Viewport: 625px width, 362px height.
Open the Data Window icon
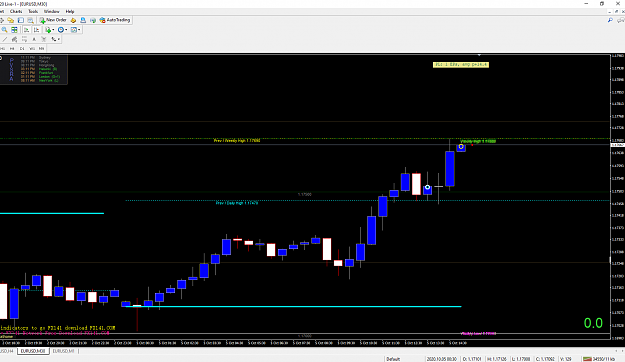click(30, 20)
